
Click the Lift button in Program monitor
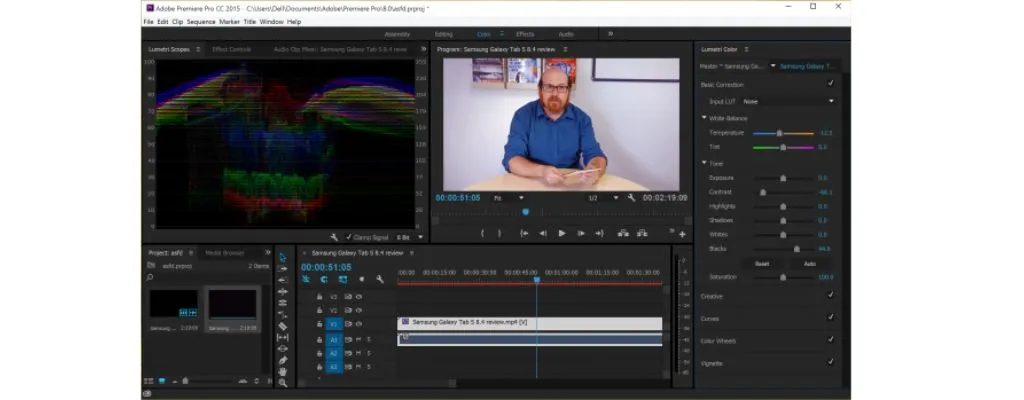[x=623, y=233]
